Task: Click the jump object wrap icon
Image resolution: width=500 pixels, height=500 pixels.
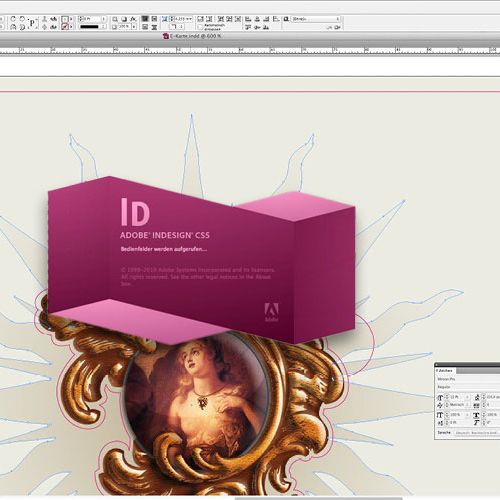Action: [x=154, y=27]
